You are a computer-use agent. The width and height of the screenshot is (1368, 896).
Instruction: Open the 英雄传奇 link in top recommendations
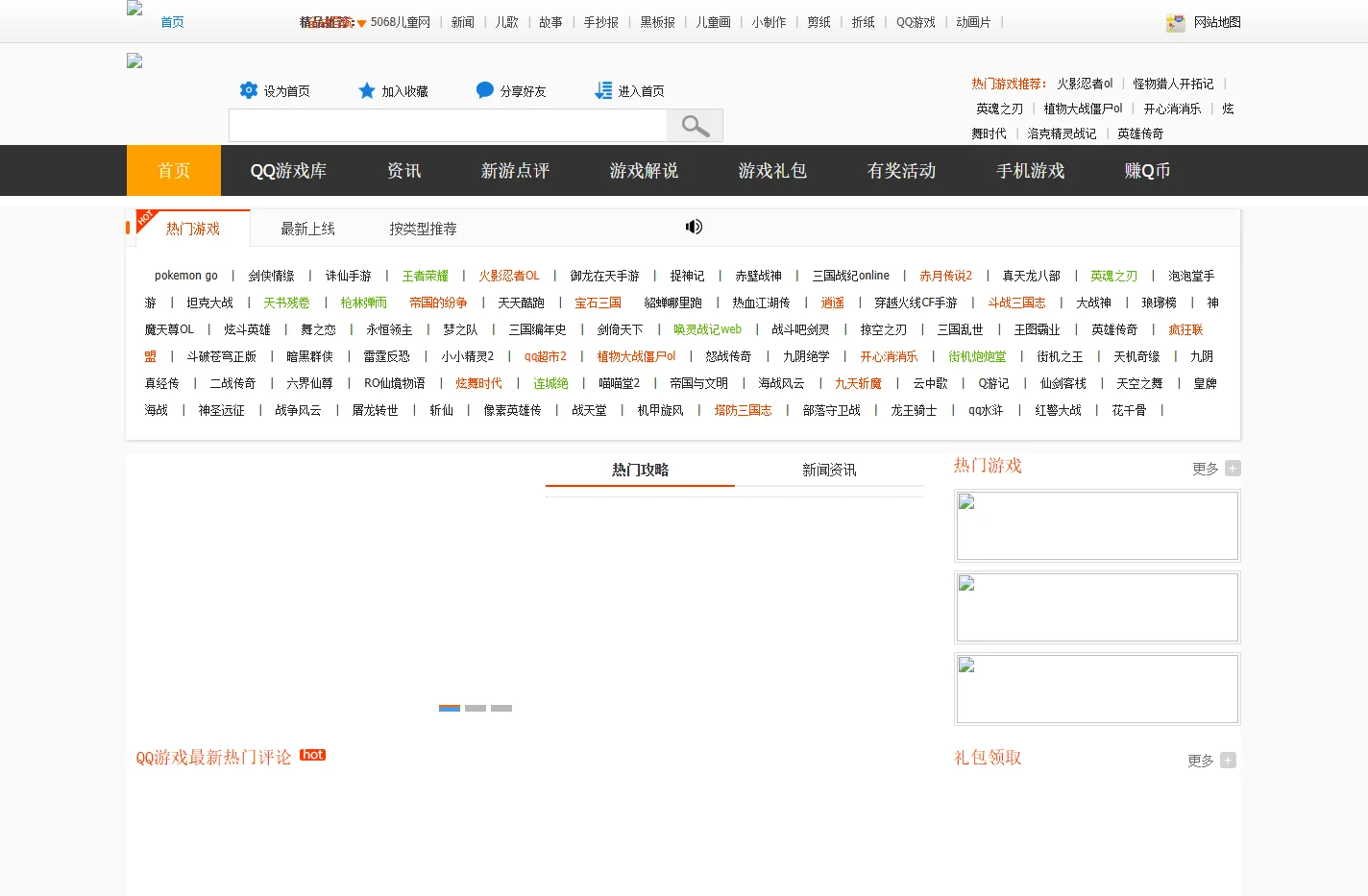[x=1140, y=133]
